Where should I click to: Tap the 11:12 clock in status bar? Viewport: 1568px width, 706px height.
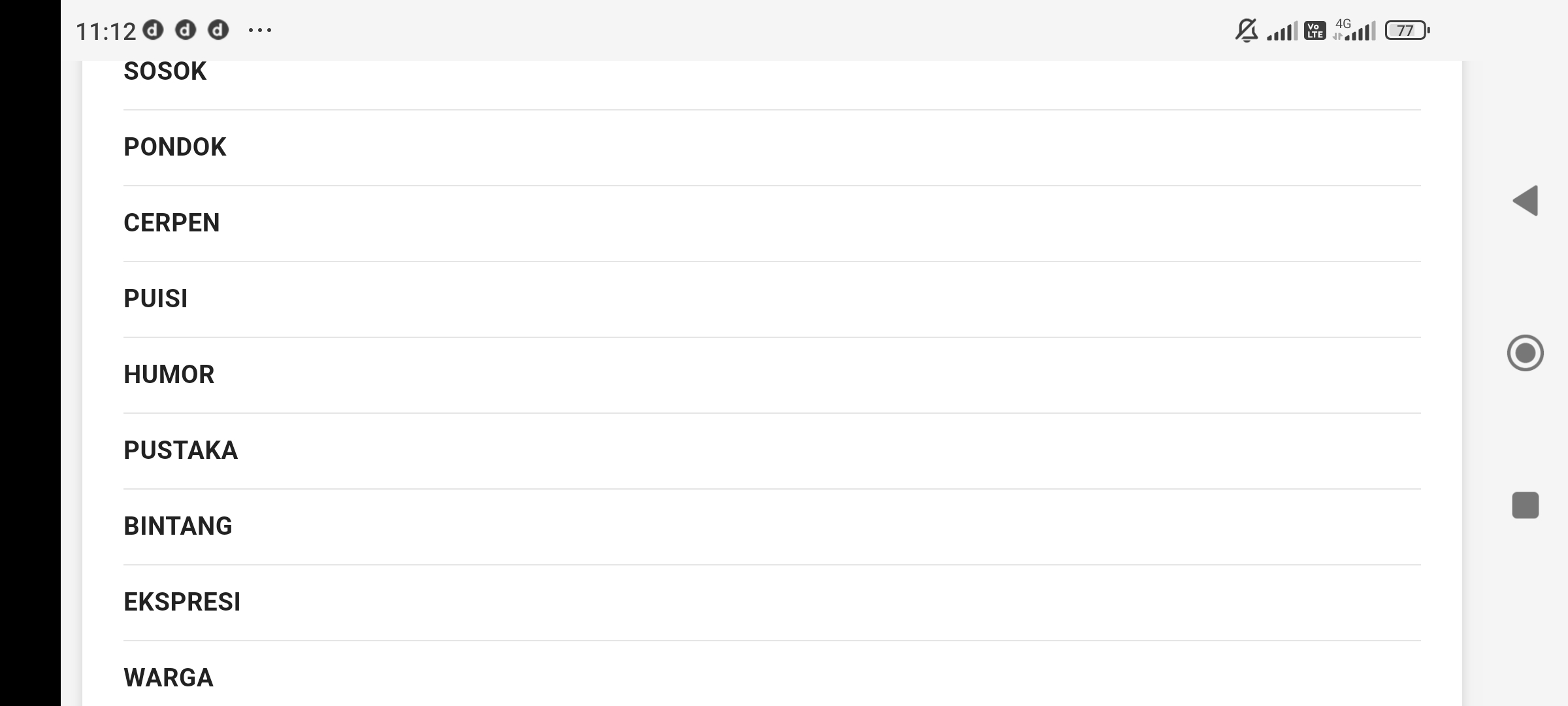click(105, 31)
